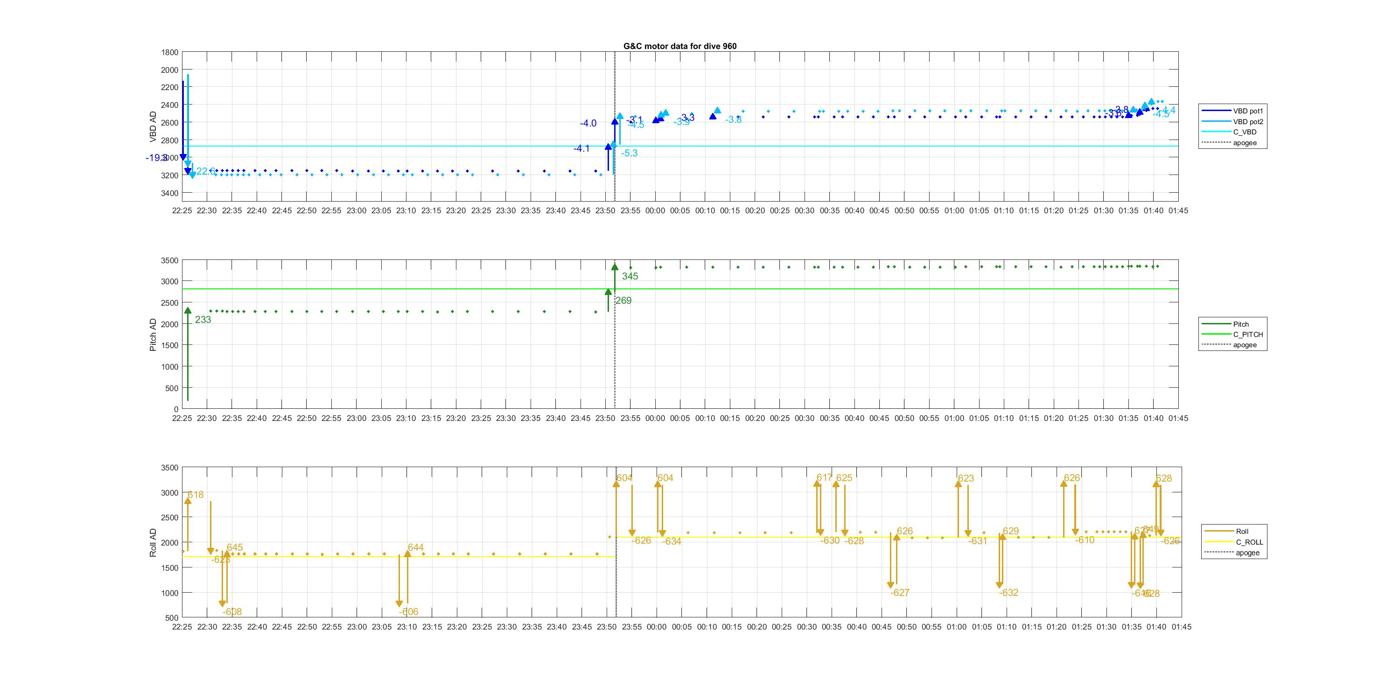Image resolution: width=1400 pixels, height=693 pixels.
Task: Click the '01:45' time tick under Roll plot
Action: (1180, 627)
